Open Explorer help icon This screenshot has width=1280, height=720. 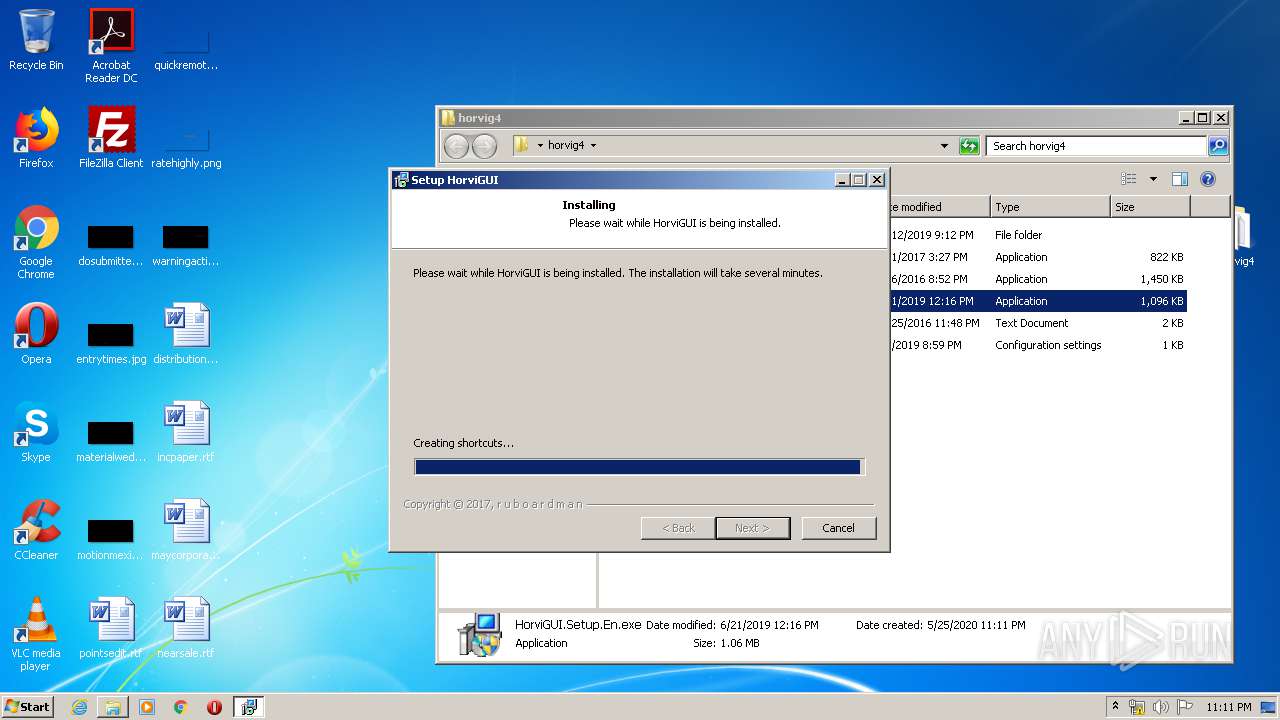(1207, 179)
